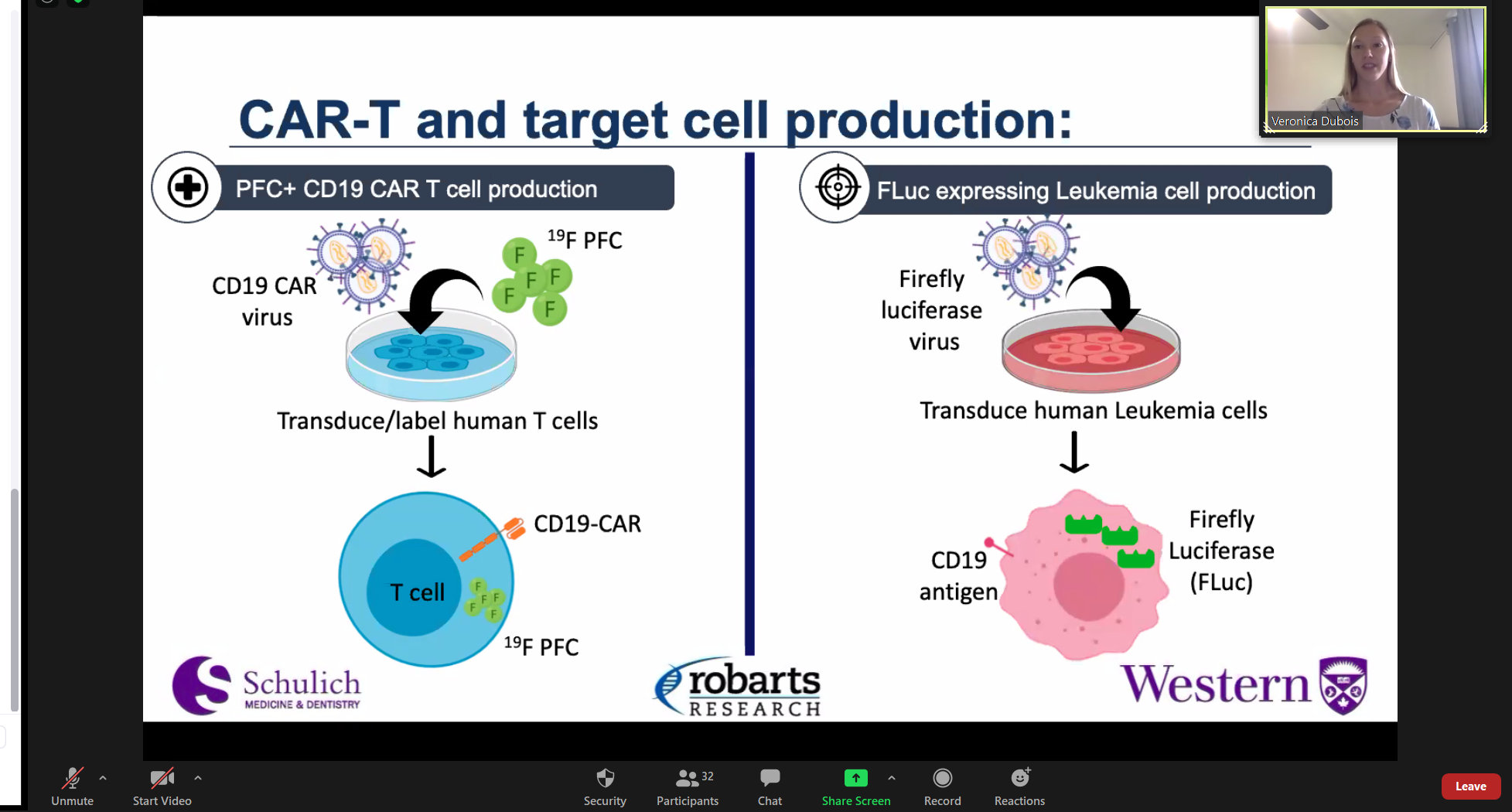This screenshot has width=1512, height=812.
Task: Click the crosshair target icon on slide
Action: coord(838,187)
